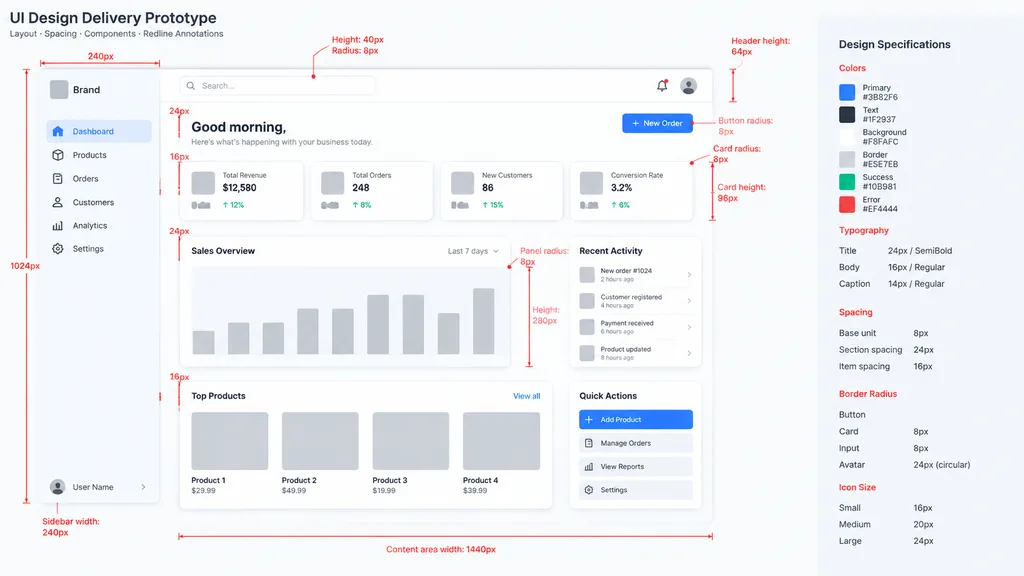Click the View Reports button
Image resolution: width=1024 pixels, height=576 pixels.
point(635,466)
